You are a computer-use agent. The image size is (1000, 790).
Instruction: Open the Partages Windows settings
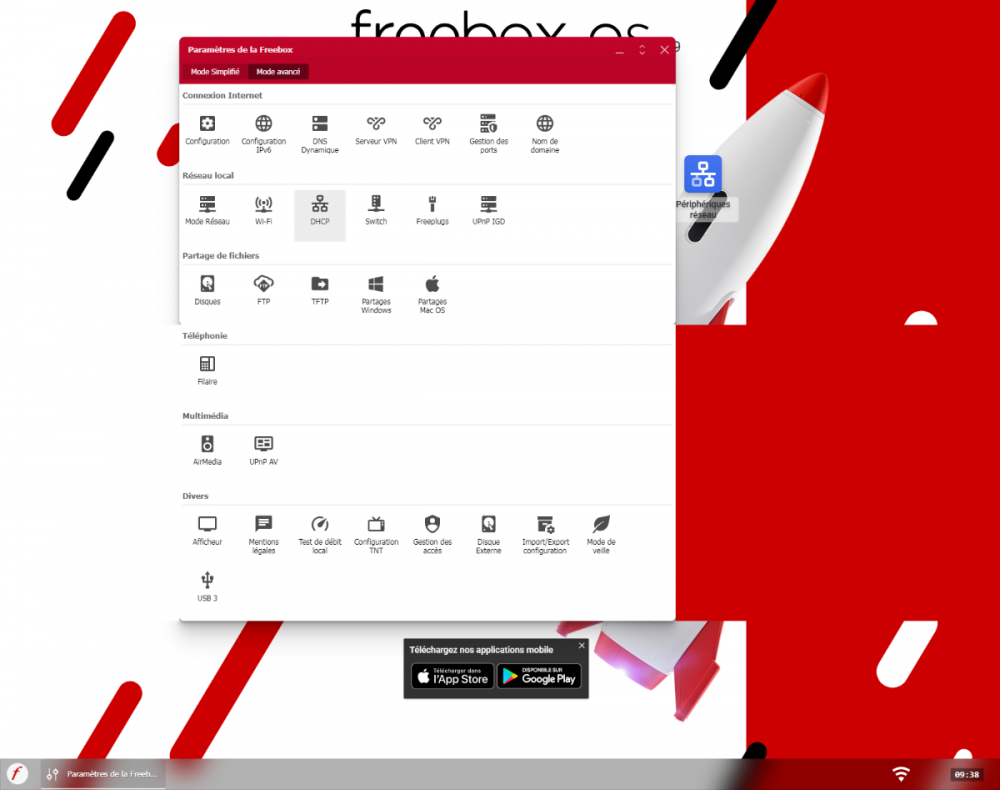tap(376, 289)
